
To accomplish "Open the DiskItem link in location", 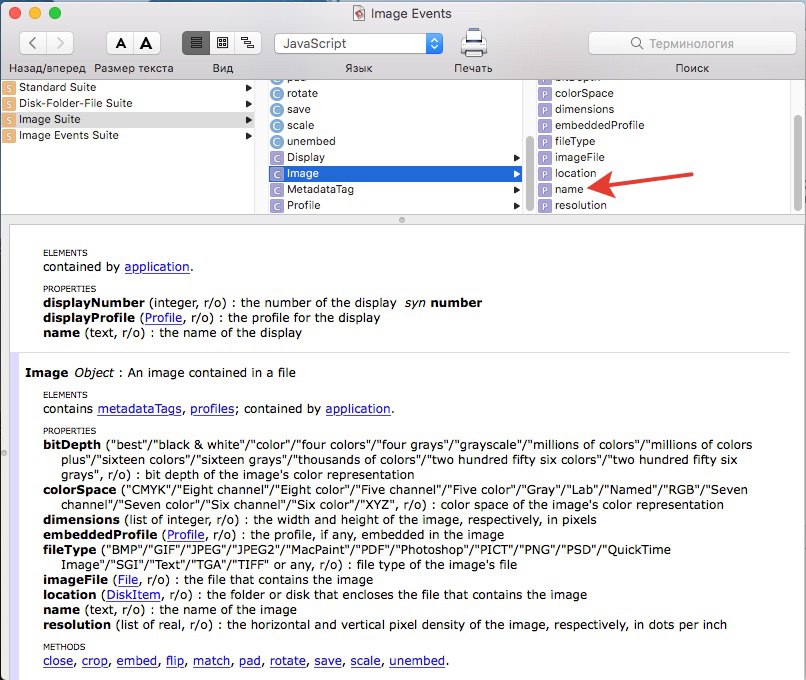I will (x=134, y=595).
